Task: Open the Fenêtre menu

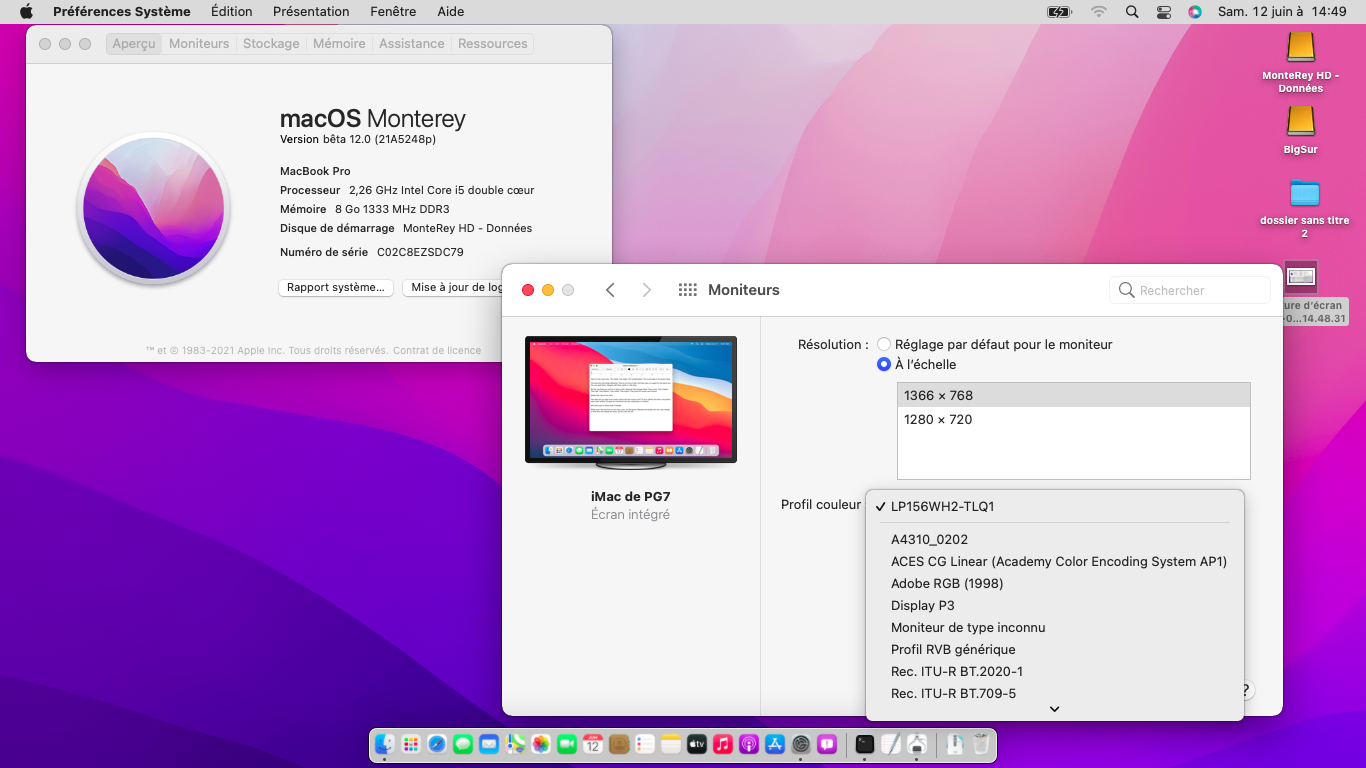Action: [393, 12]
